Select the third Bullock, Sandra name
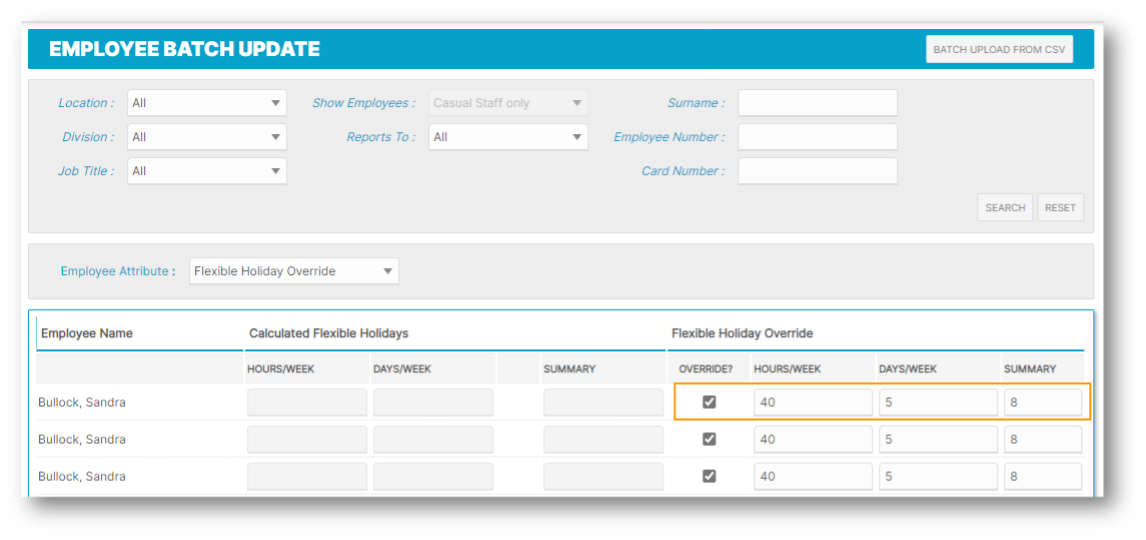This screenshot has width=1146, height=540. pyautogui.click(x=82, y=476)
